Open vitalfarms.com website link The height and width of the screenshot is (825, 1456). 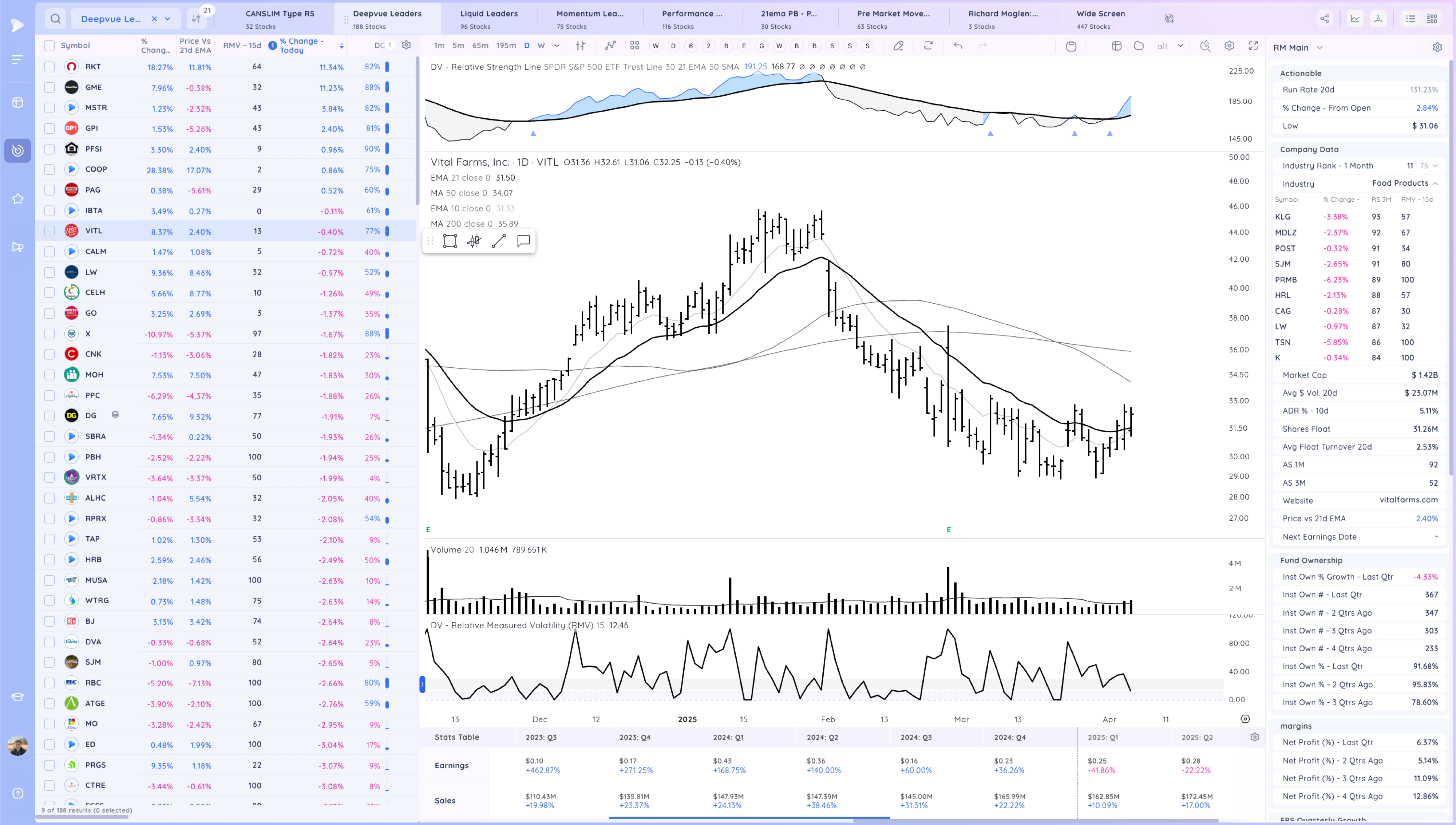pyautogui.click(x=1408, y=500)
